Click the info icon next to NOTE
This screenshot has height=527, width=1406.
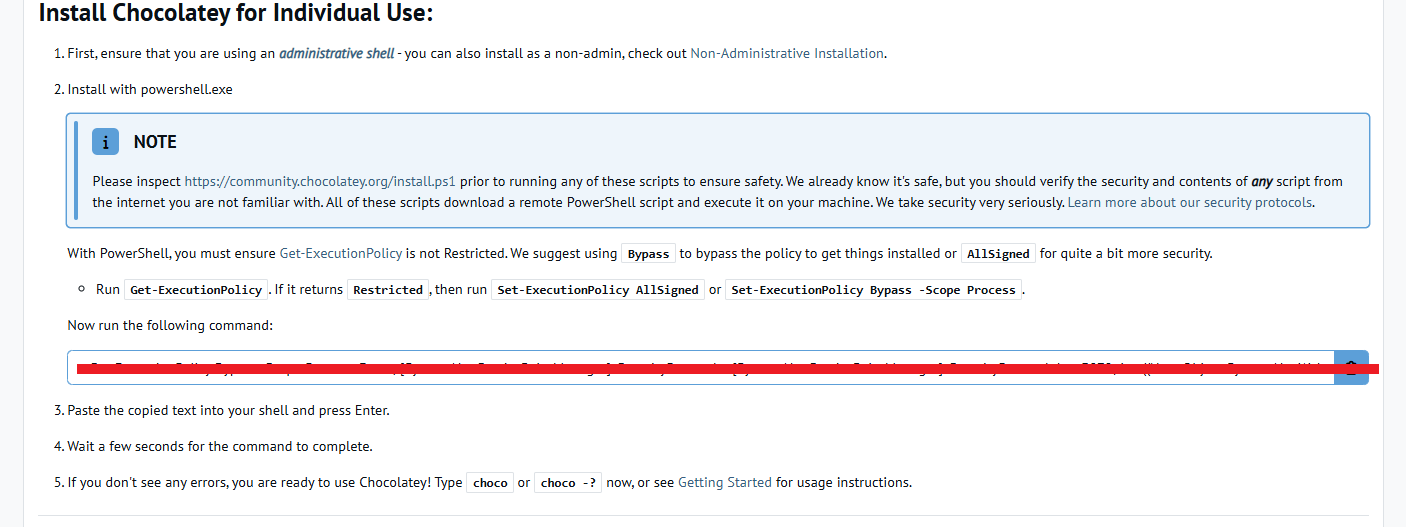click(x=105, y=142)
